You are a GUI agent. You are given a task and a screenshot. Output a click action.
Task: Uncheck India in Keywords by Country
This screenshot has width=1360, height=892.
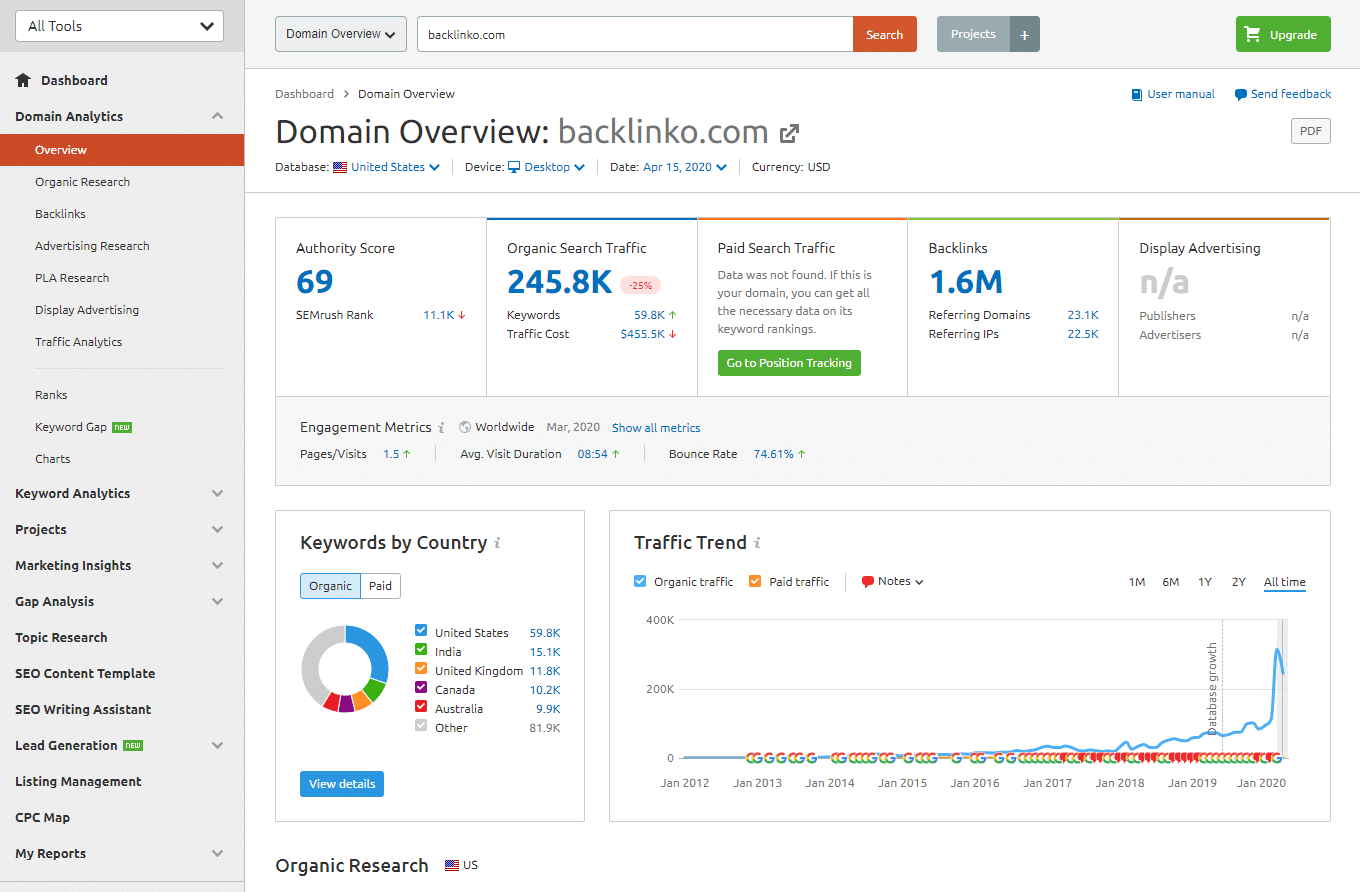point(422,650)
